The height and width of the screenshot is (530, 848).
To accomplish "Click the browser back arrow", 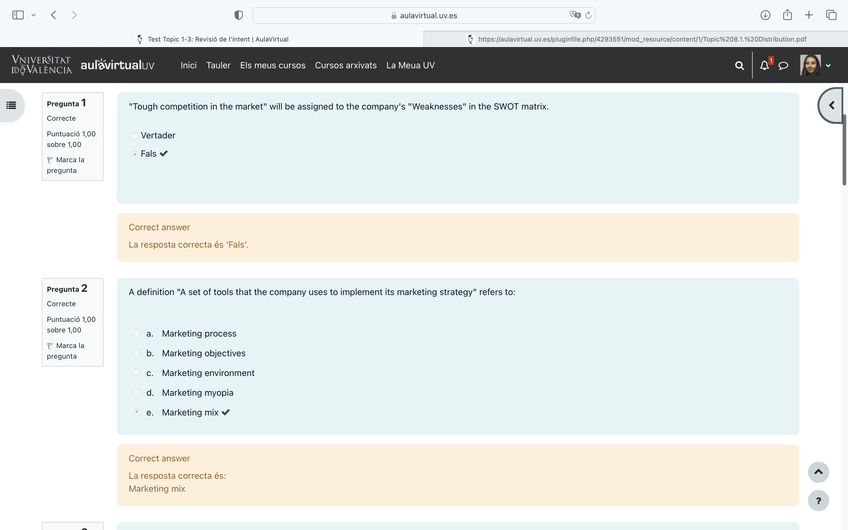I will pyautogui.click(x=54, y=15).
